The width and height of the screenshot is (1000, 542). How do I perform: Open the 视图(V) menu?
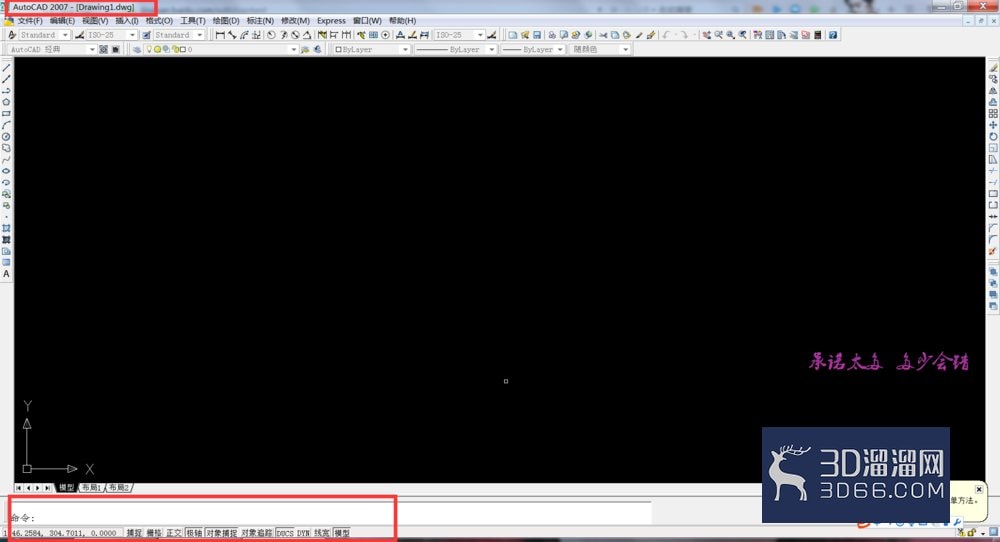(x=95, y=21)
